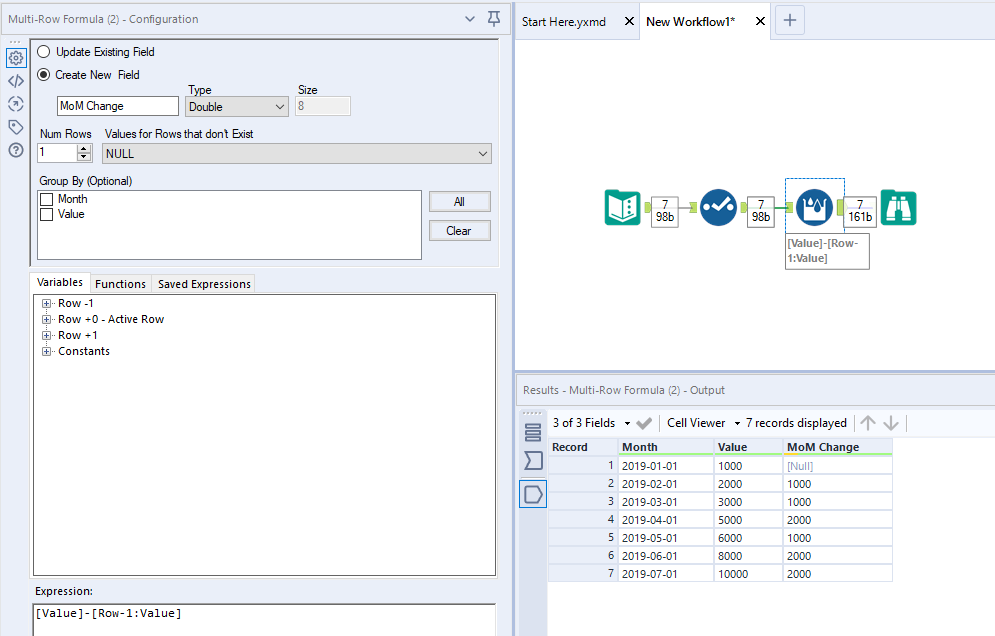Select the Select tool node on canvas
The height and width of the screenshot is (636, 995).
(718, 207)
